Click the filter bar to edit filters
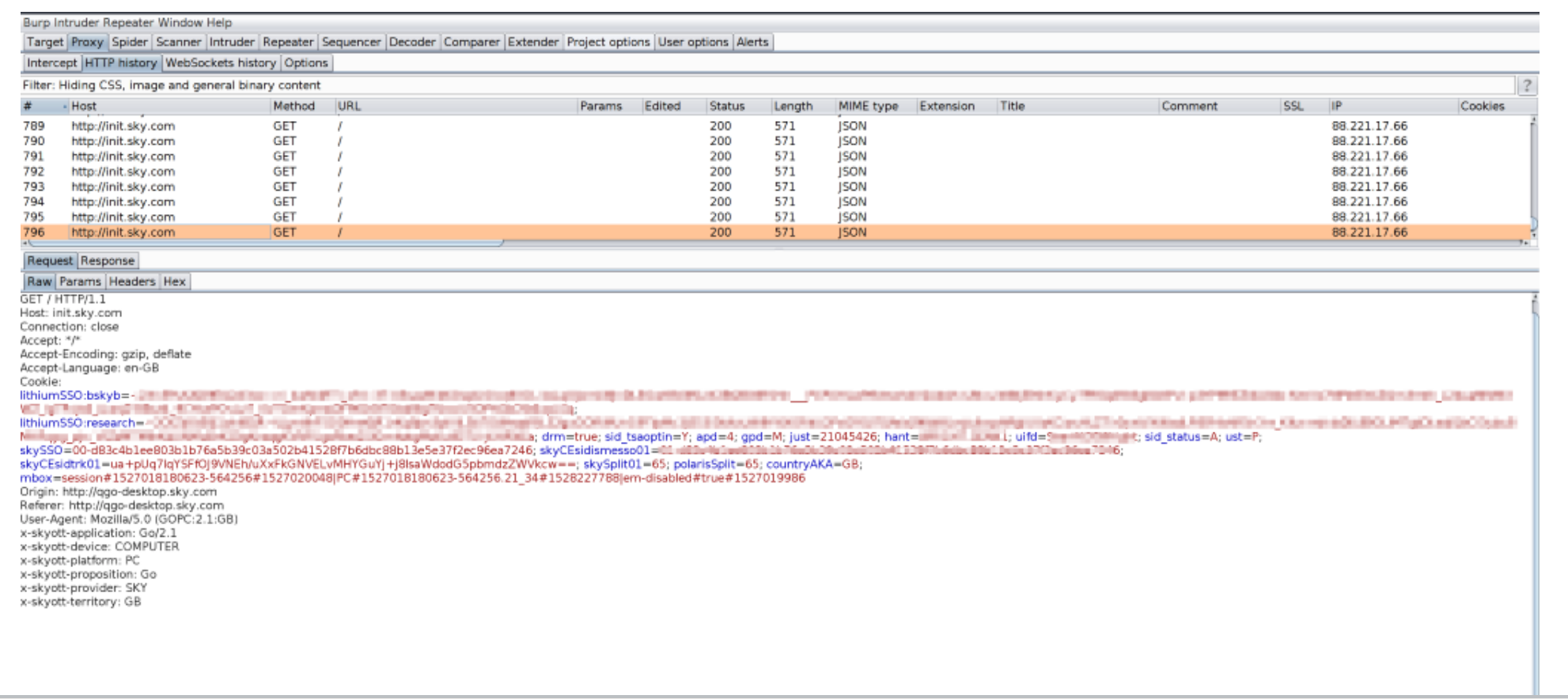 767,85
